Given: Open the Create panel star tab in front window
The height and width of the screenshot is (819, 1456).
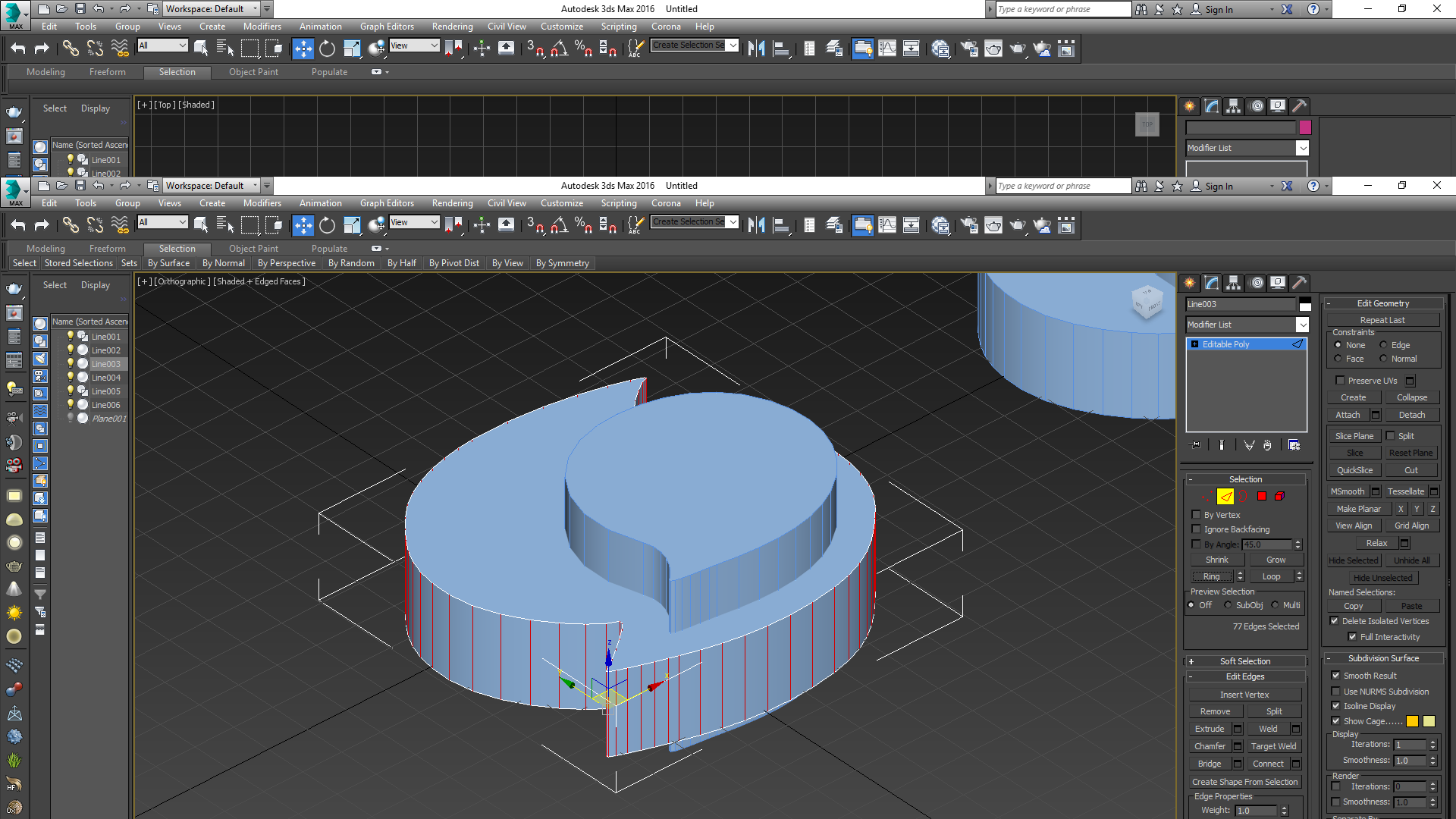Looking at the screenshot, I should click(1189, 283).
